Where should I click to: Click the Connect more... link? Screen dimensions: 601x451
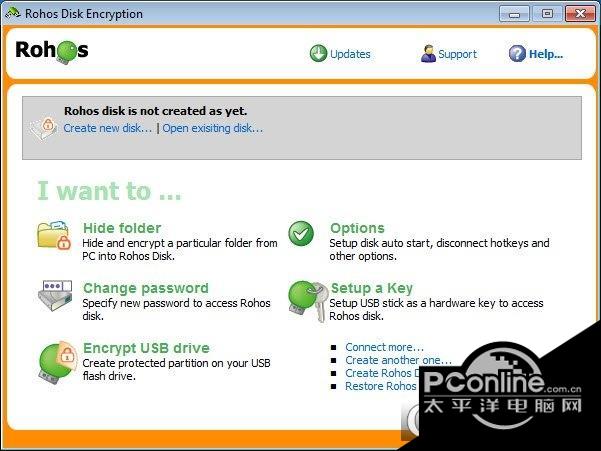384,347
